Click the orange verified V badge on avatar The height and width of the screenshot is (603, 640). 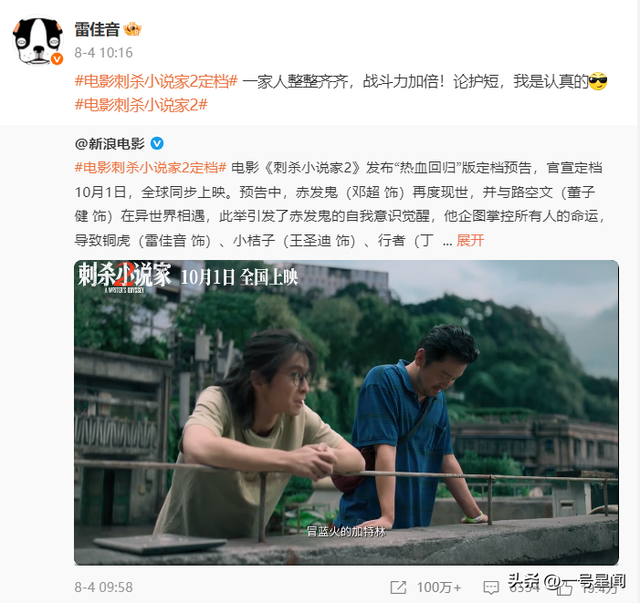[x=57, y=59]
